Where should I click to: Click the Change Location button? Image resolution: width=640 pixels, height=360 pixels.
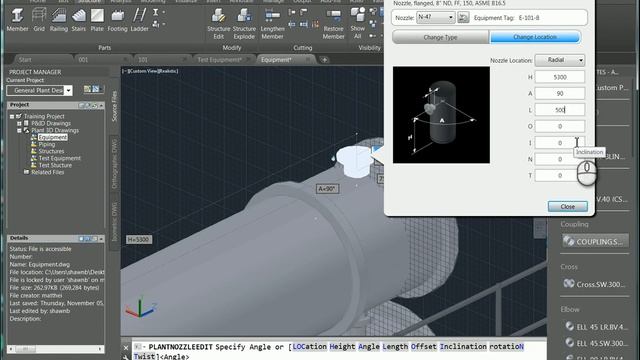535,37
